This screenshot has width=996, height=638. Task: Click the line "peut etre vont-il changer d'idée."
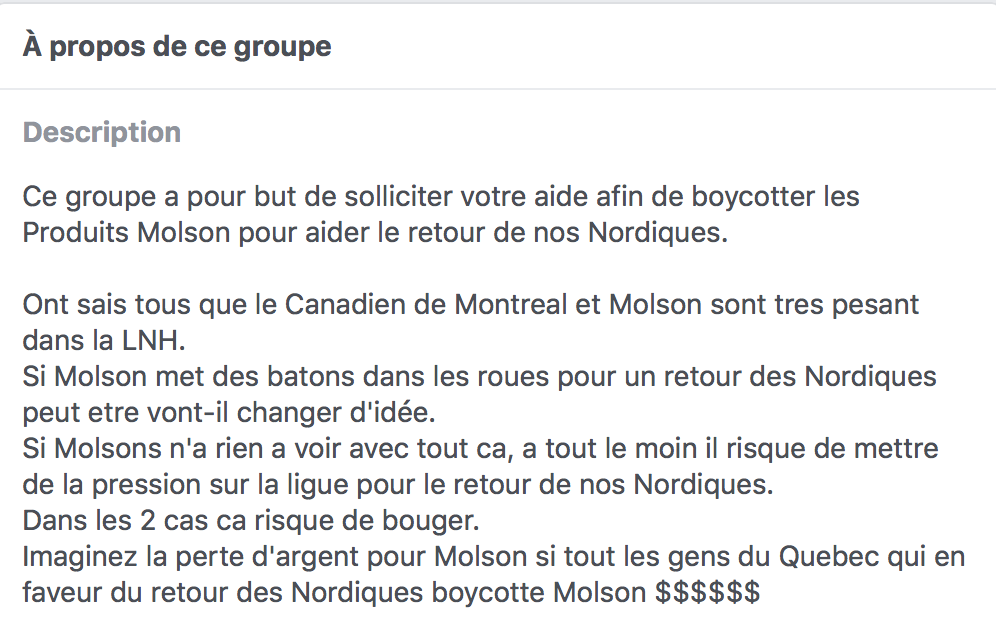tap(229, 413)
